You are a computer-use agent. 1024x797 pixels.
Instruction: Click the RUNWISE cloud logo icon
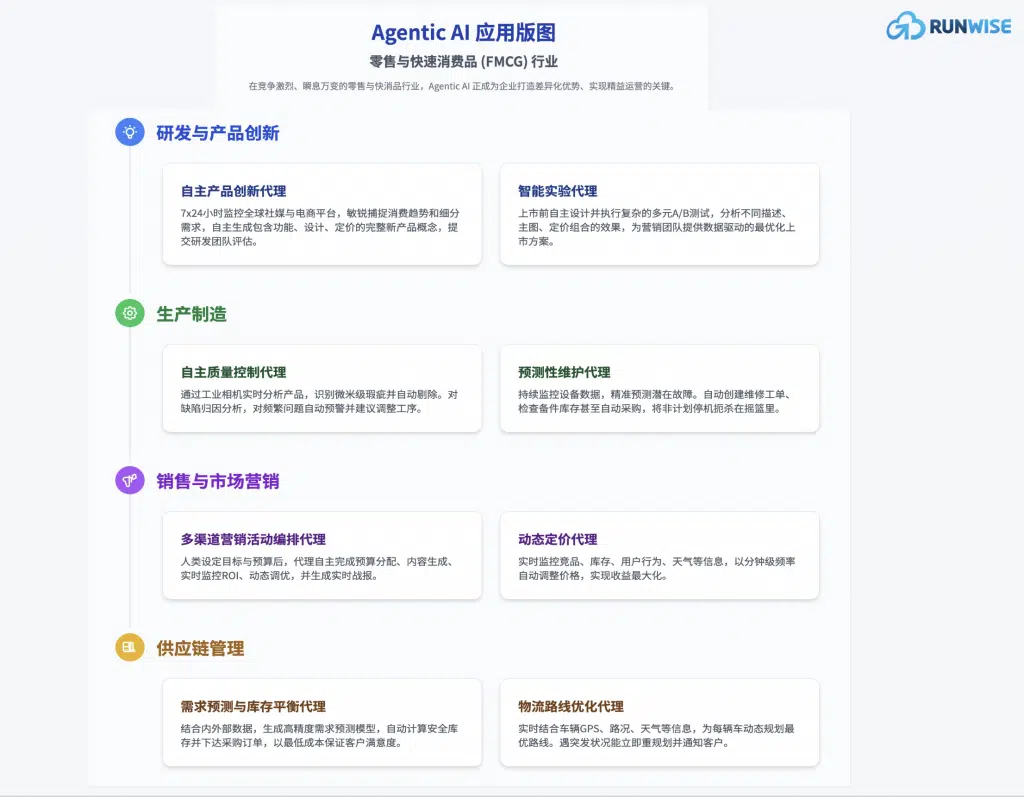tap(905, 25)
